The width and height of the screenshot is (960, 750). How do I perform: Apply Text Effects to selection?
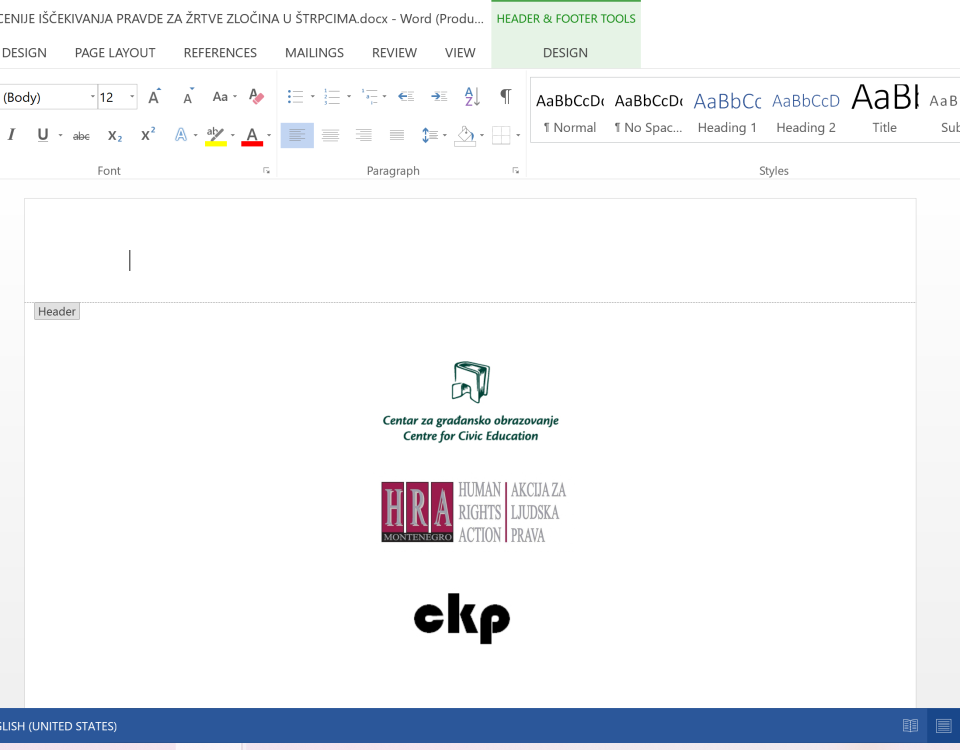point(181,135)
